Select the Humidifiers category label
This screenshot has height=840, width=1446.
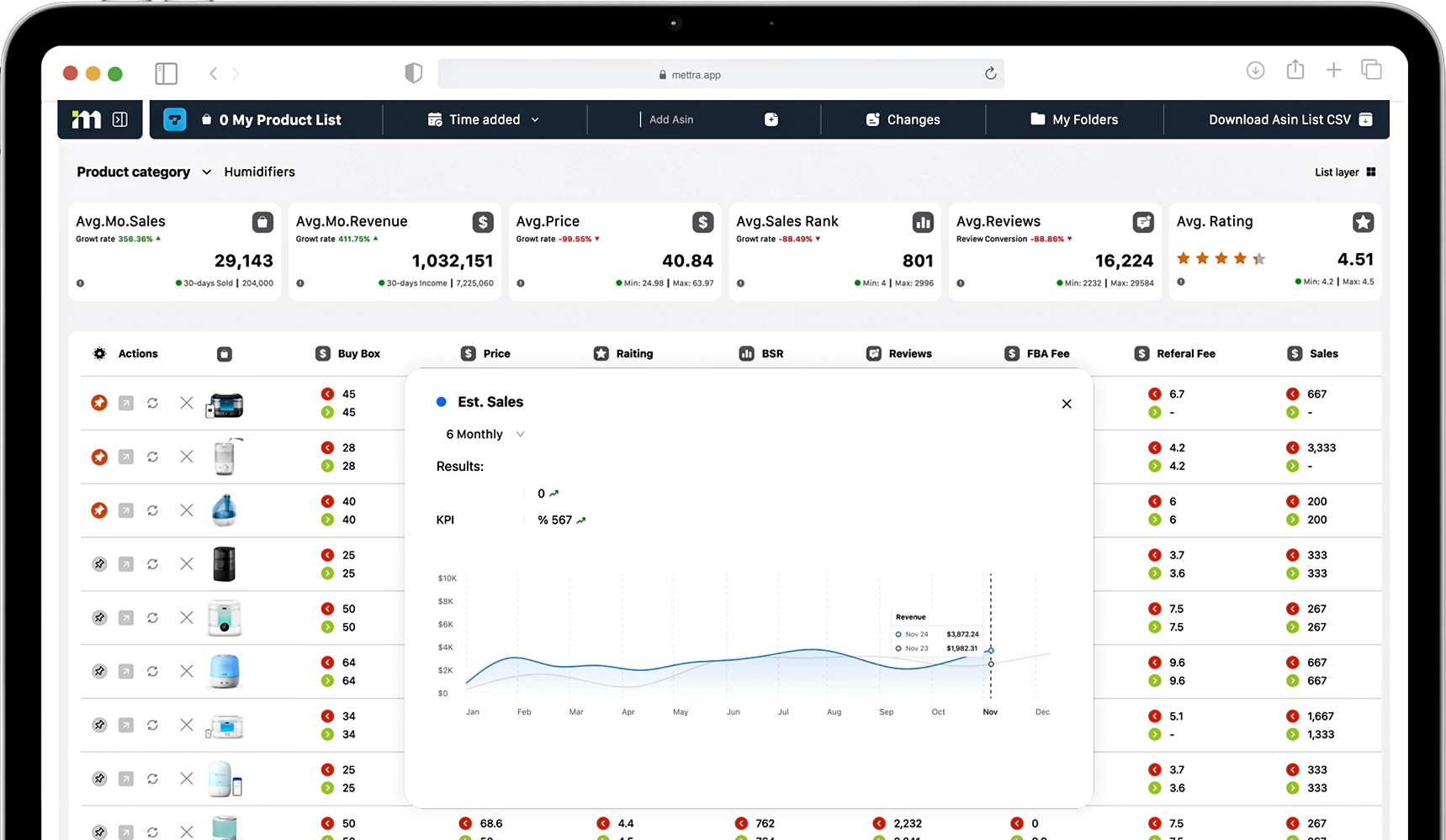(x=259, y=172)
